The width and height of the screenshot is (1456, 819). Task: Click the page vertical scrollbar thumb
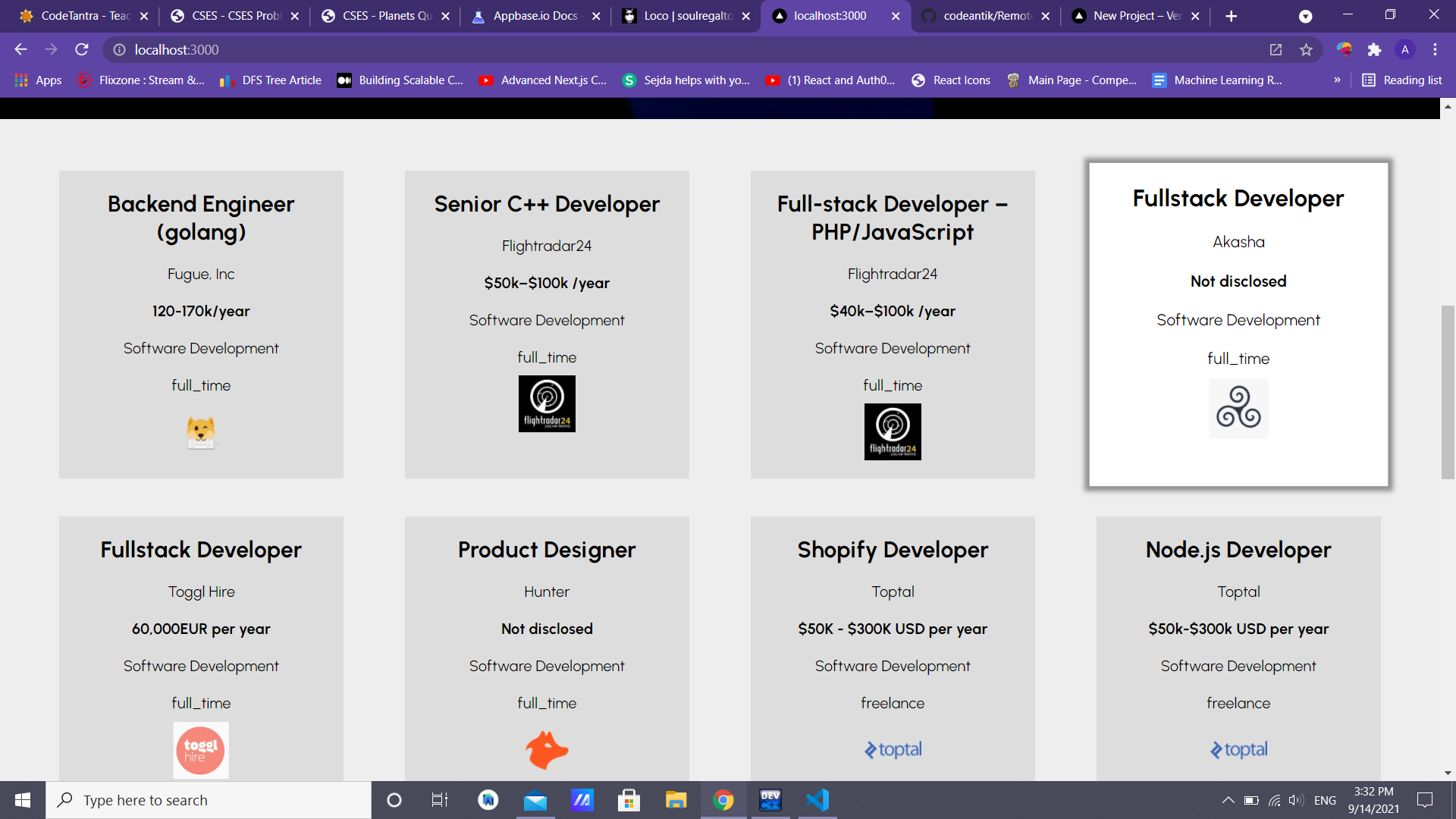1448,391
